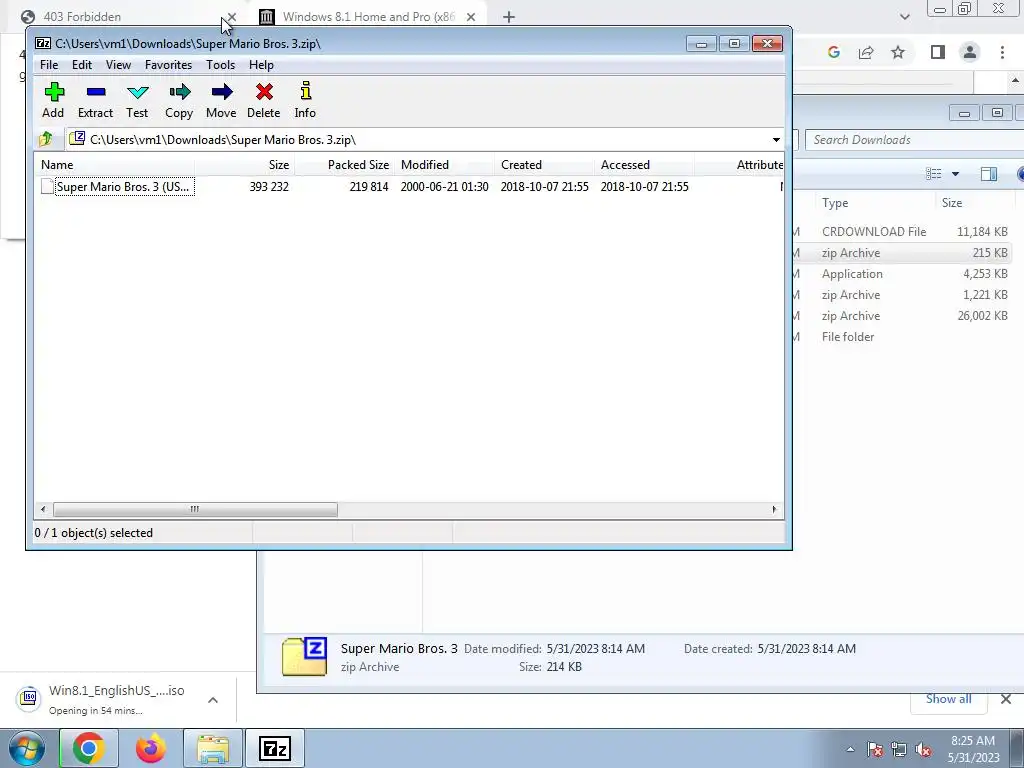This screenshot has height=768, width=1024.
Task: Launch Firefox from the taskbar
Action: coord(151,749)
